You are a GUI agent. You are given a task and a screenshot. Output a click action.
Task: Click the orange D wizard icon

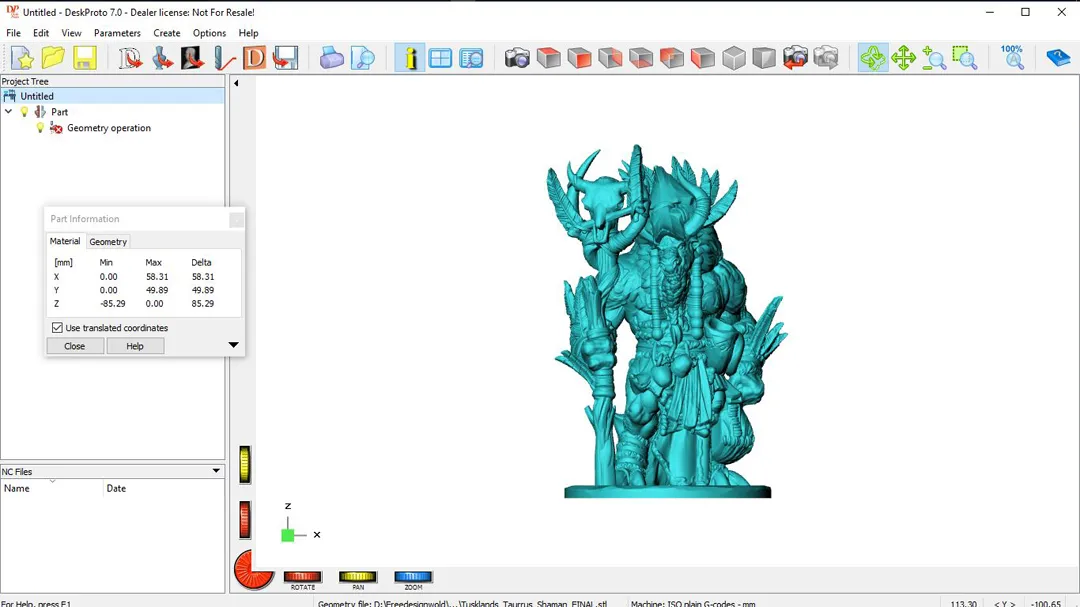254,58
